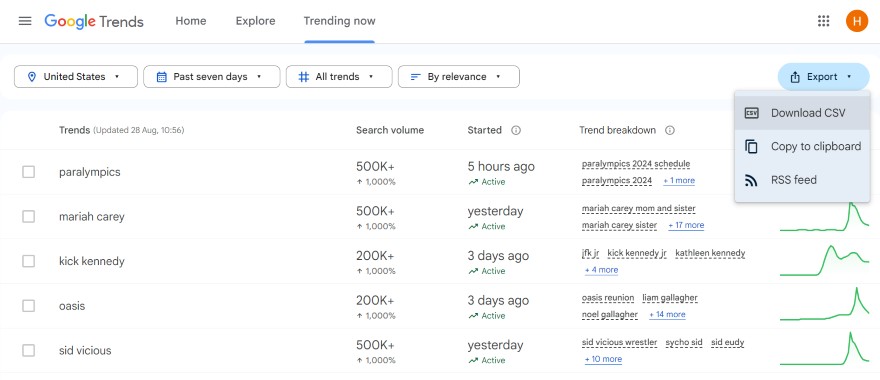
Task: Open the account avatar 'H'
Action: tap(856, 21)
